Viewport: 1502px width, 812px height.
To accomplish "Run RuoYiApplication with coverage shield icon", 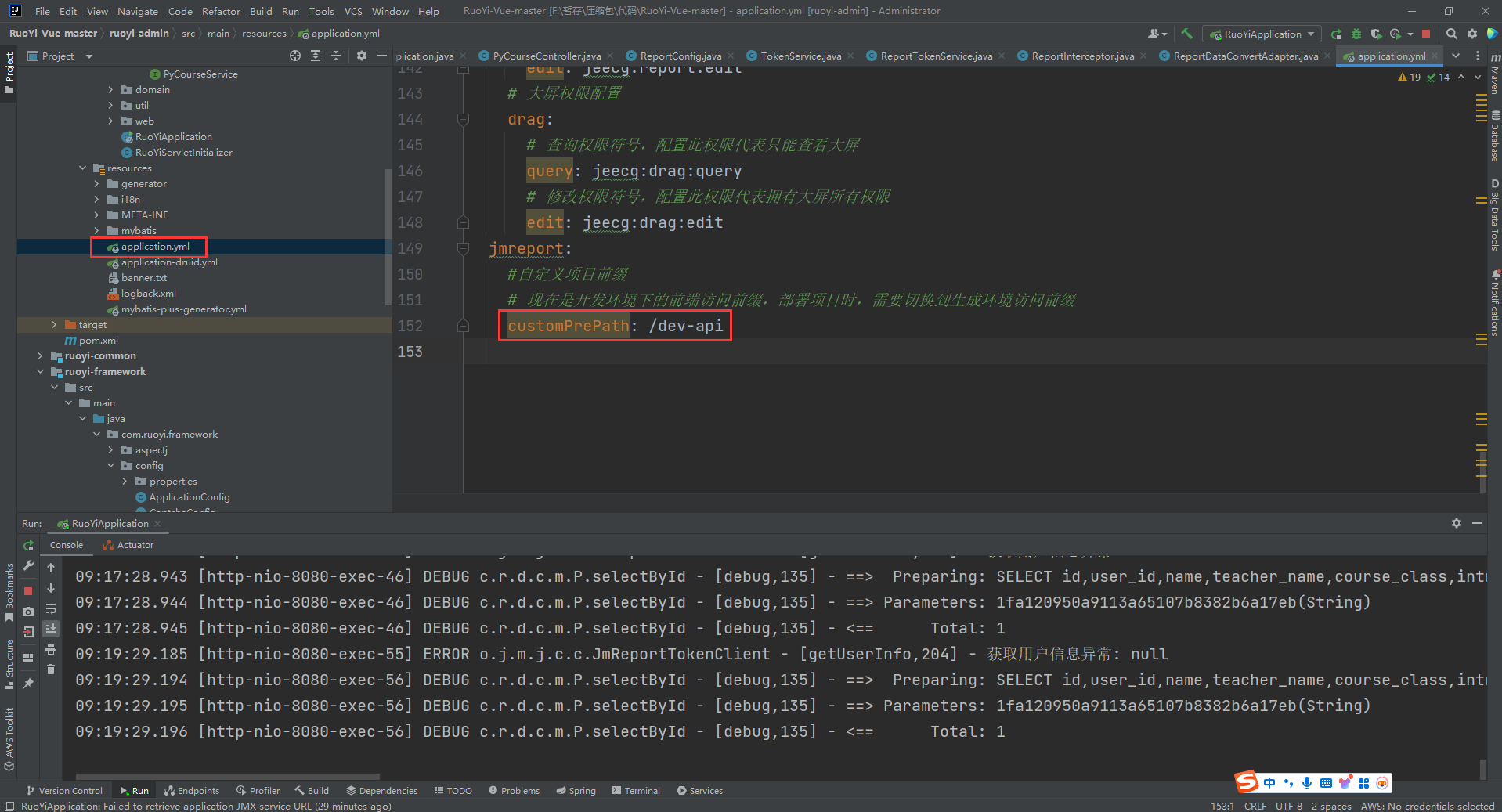I will pos(1376,34).
